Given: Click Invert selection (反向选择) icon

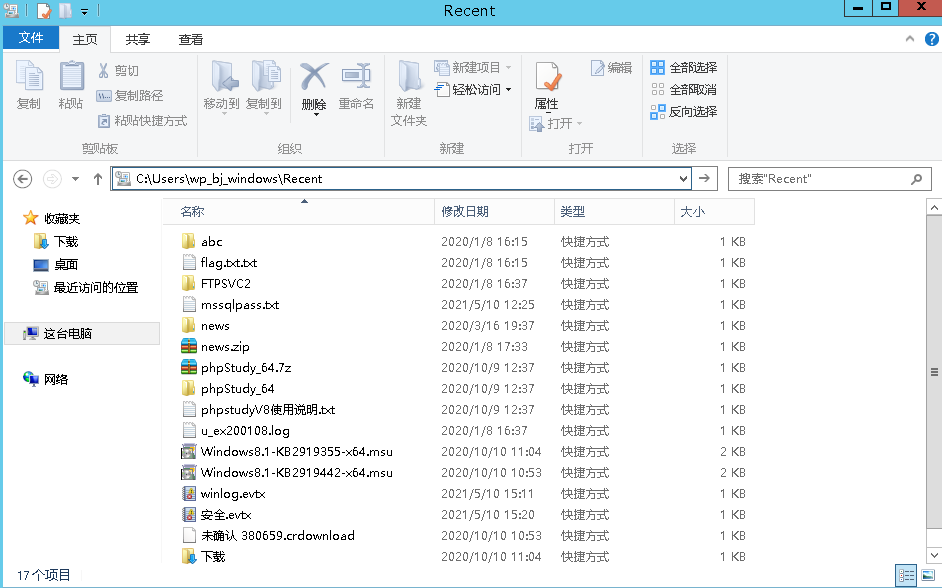Looking at the screenshot, I should click(658, 112).
